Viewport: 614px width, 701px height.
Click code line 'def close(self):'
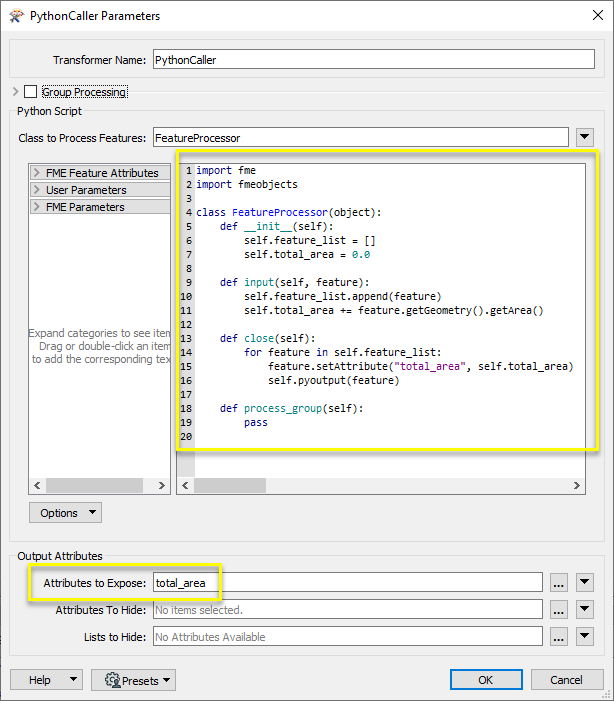268,338
